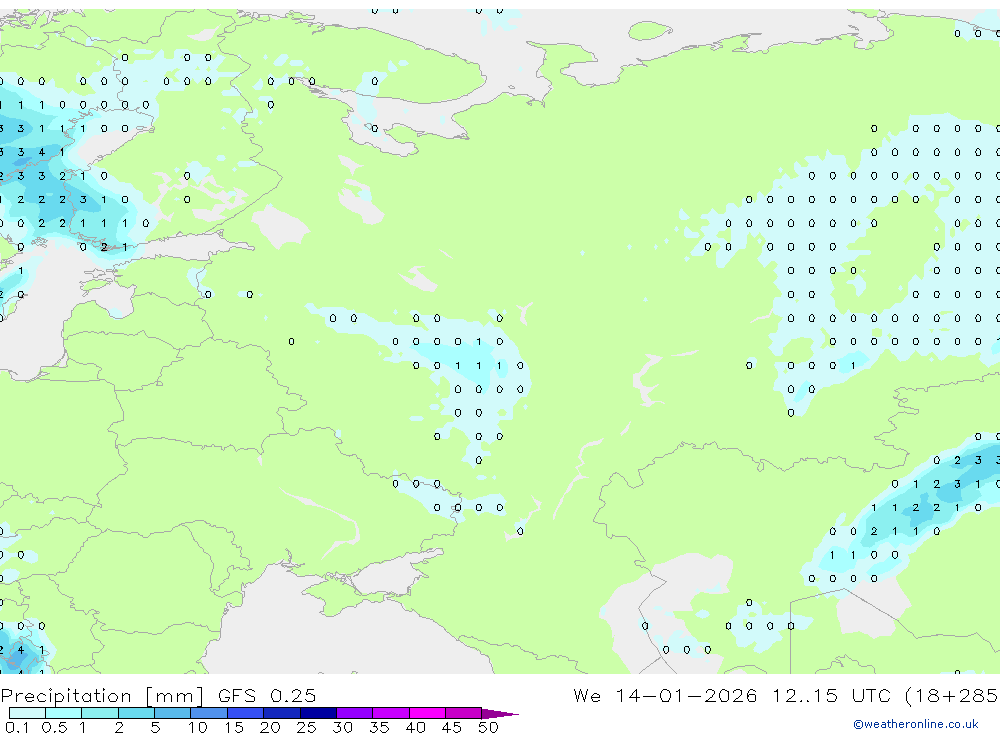Click the '45' label under the legend bar
Screen dimensions: 1000x733
pyautogui.click(x=452, y=727)
